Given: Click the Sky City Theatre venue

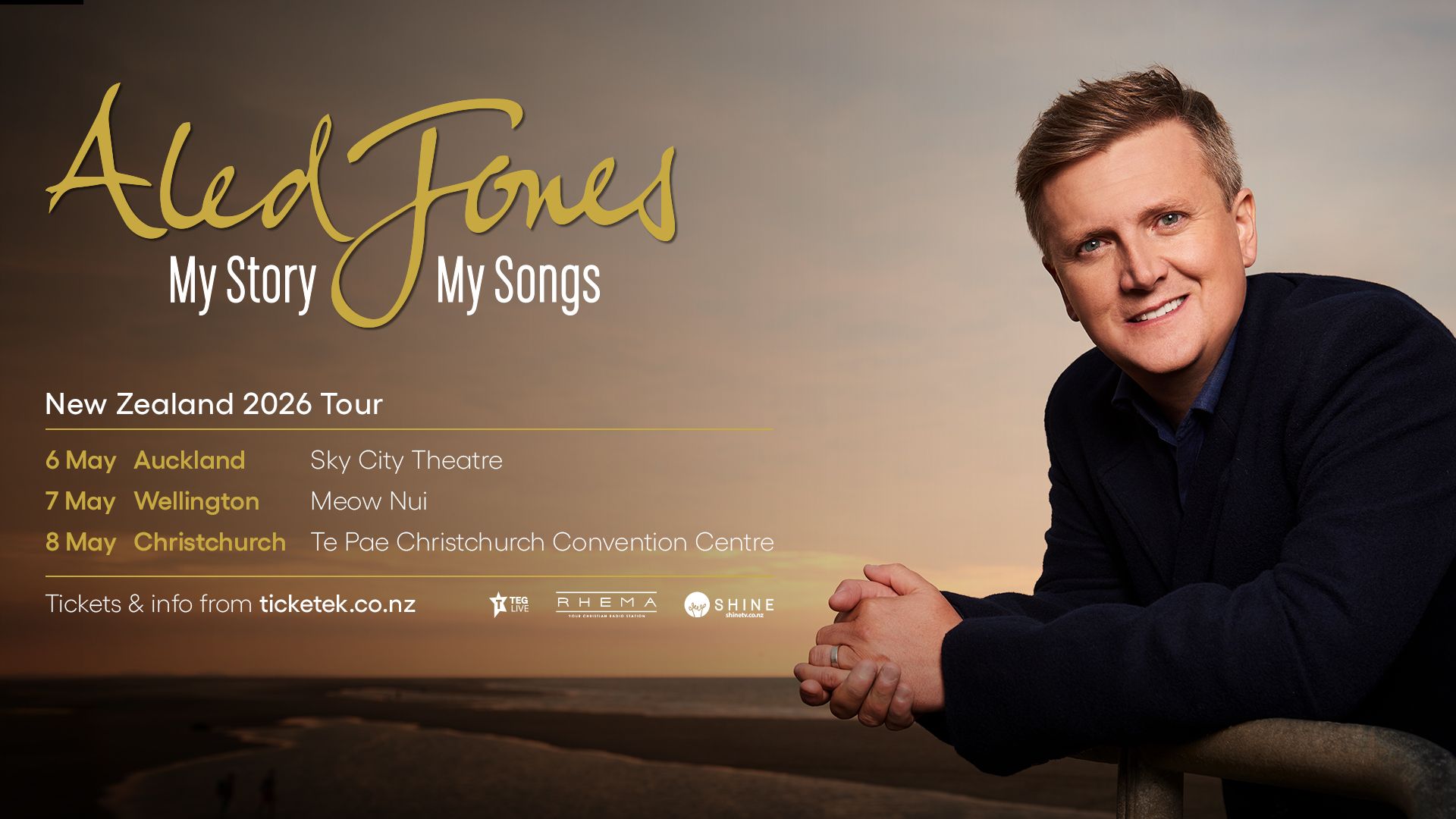Looking at the screenshot, I should (x=406, y=460).
